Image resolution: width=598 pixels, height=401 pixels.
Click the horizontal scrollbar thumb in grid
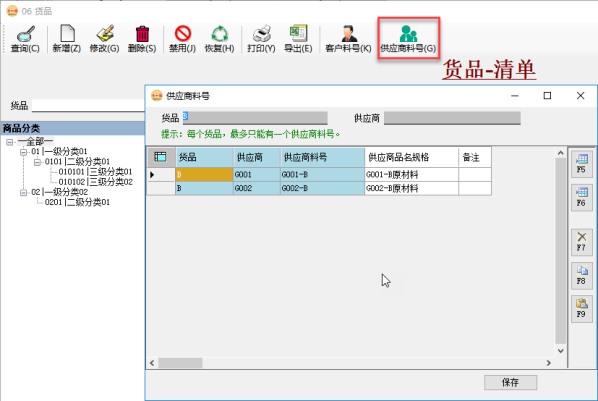(x=180, y=363)
